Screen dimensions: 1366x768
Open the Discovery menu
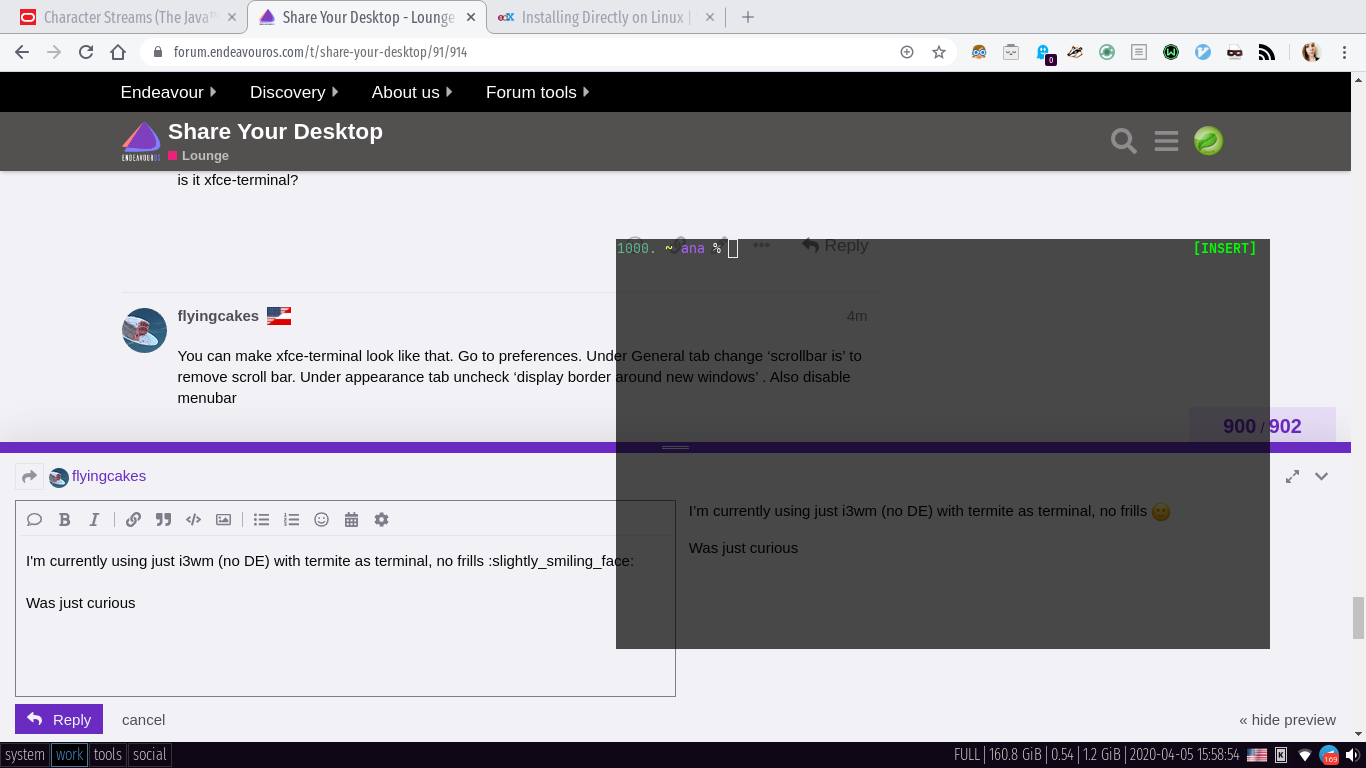coord(293,92)
